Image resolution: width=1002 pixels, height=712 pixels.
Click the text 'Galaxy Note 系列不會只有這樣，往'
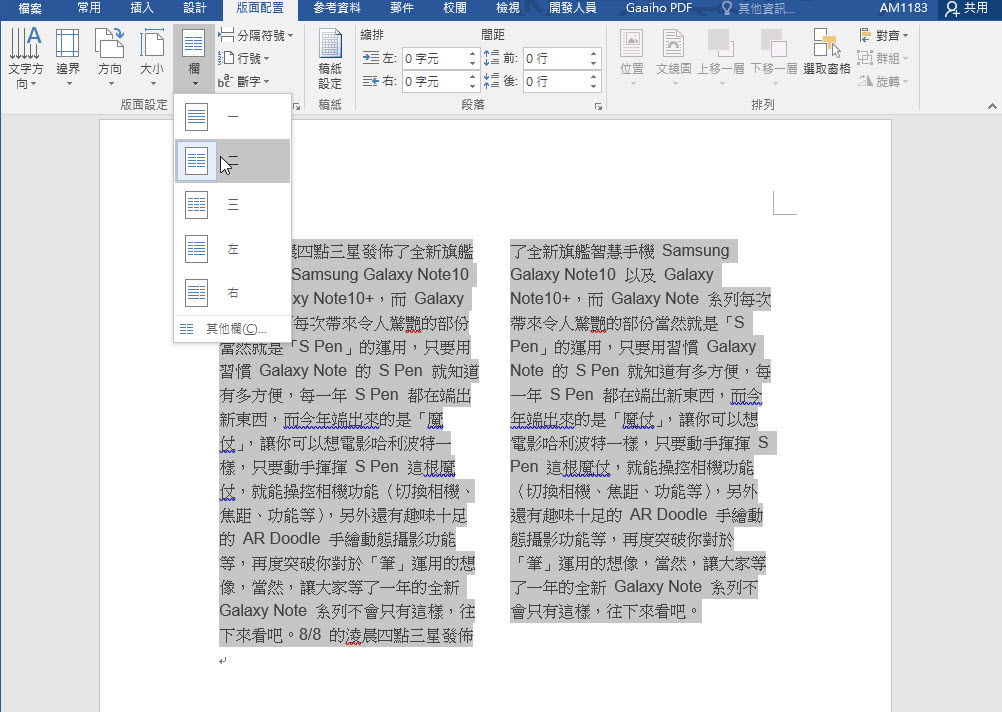point(347,612)
